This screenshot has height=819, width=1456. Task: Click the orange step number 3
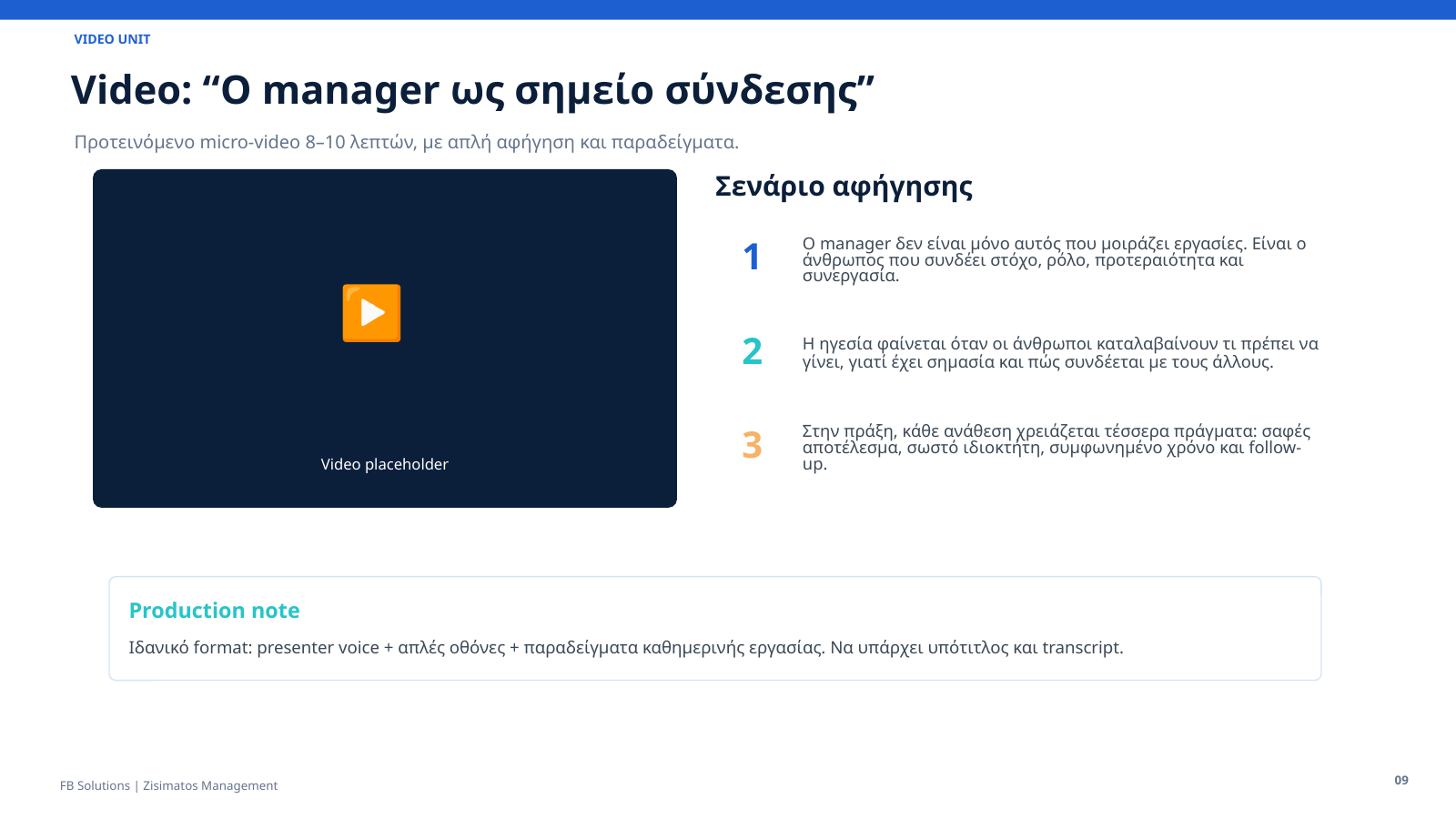[752, 445]
